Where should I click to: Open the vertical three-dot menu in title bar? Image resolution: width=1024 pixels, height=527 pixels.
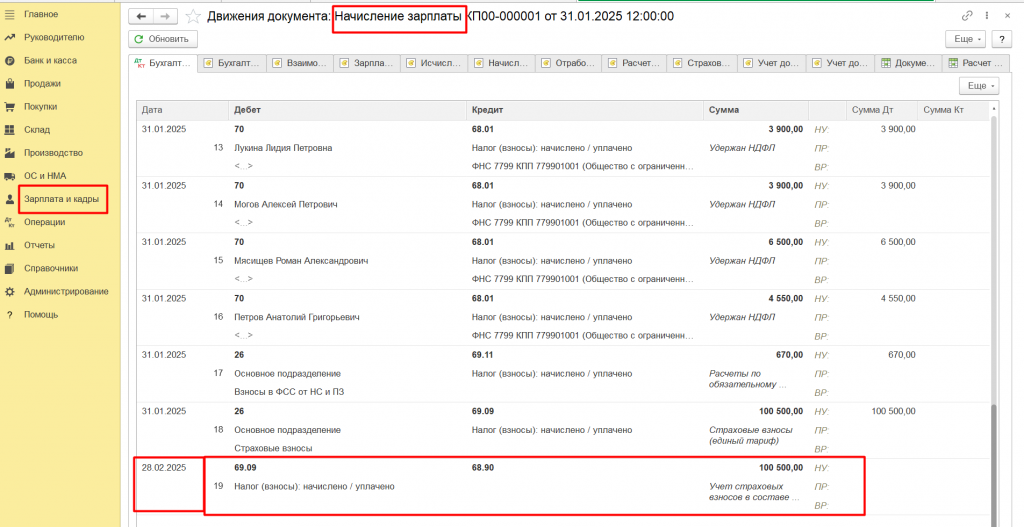pos(987,16)
